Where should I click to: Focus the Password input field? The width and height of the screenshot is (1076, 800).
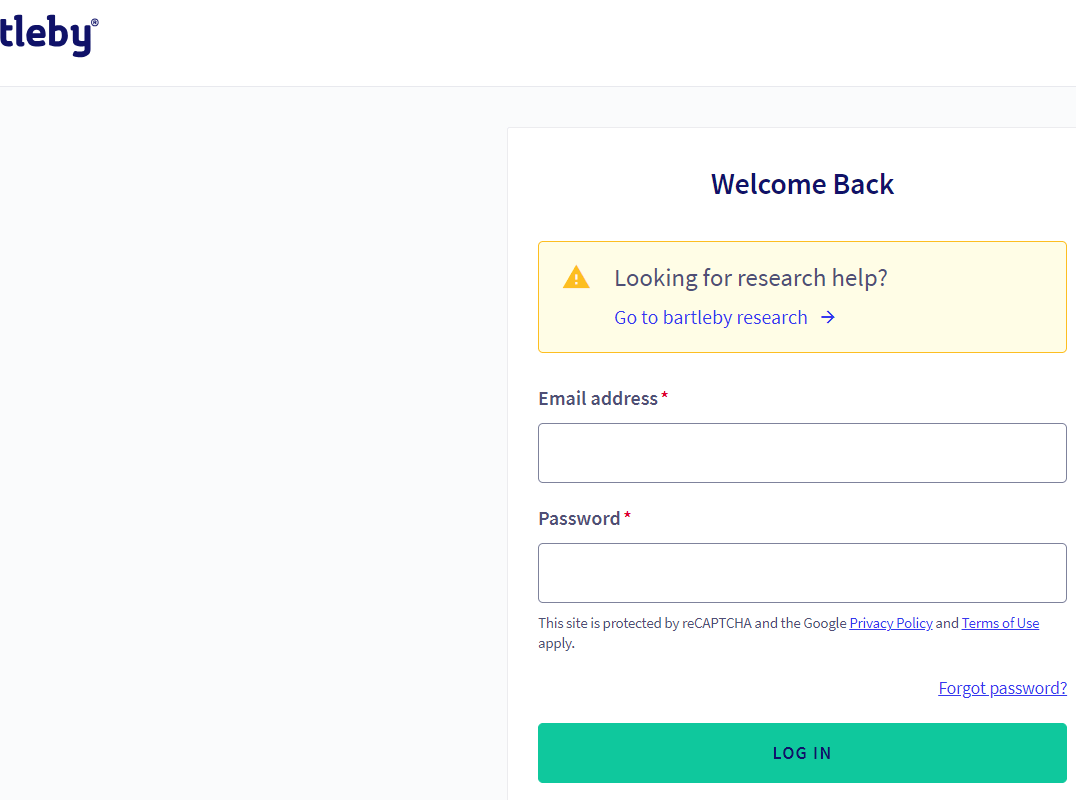[x=802, y=573]
